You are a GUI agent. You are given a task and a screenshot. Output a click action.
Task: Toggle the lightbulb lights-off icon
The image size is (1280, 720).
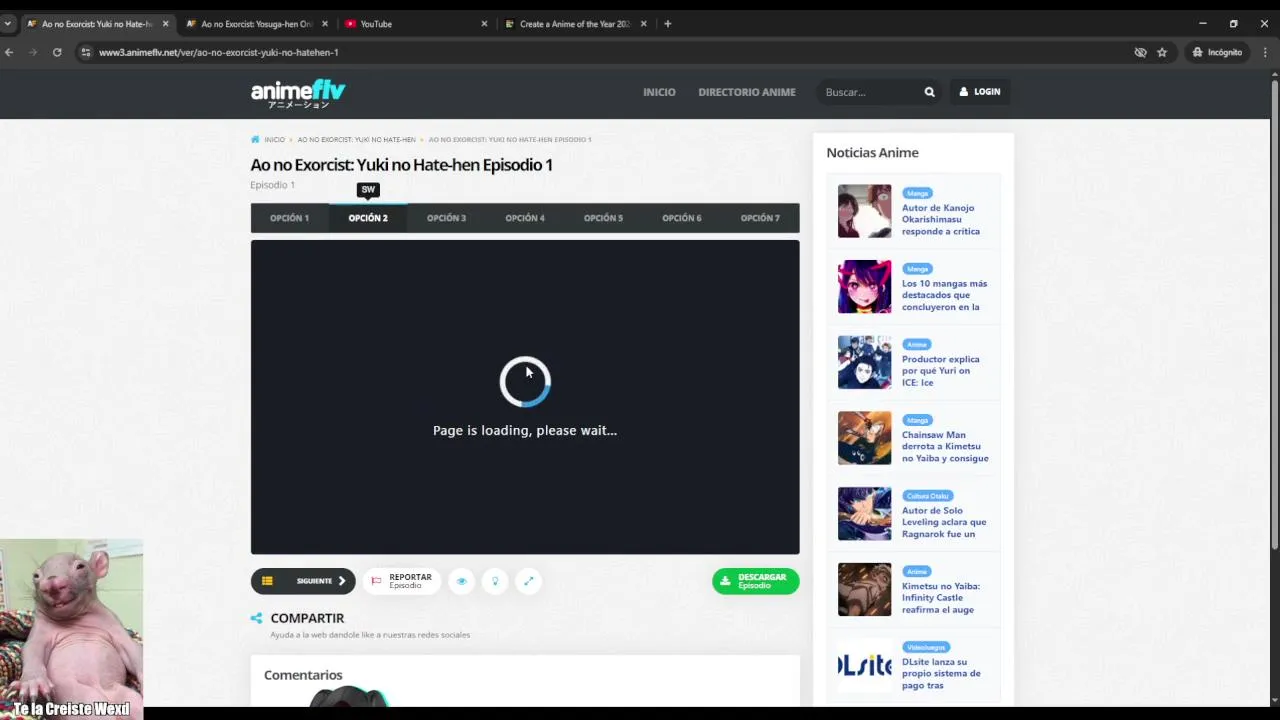(x=495, y=581)
